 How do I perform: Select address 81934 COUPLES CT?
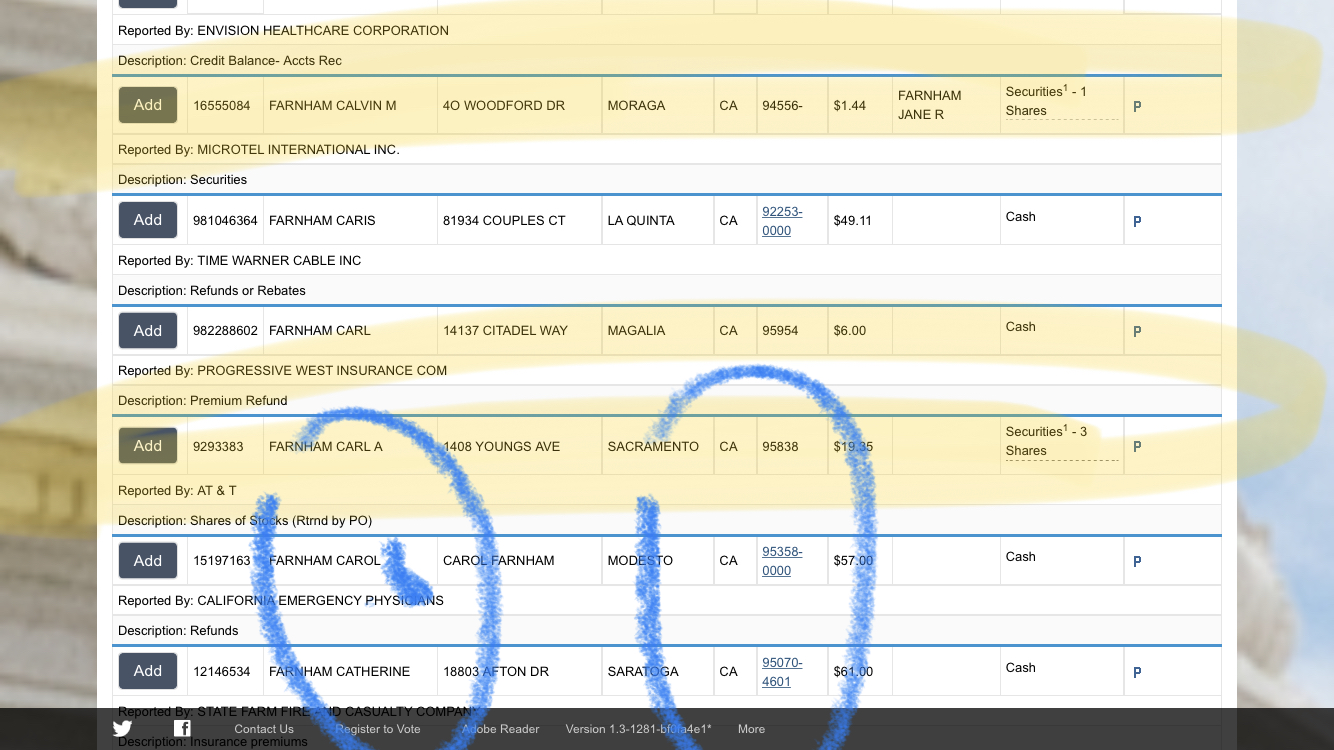(x=504, y=220)
